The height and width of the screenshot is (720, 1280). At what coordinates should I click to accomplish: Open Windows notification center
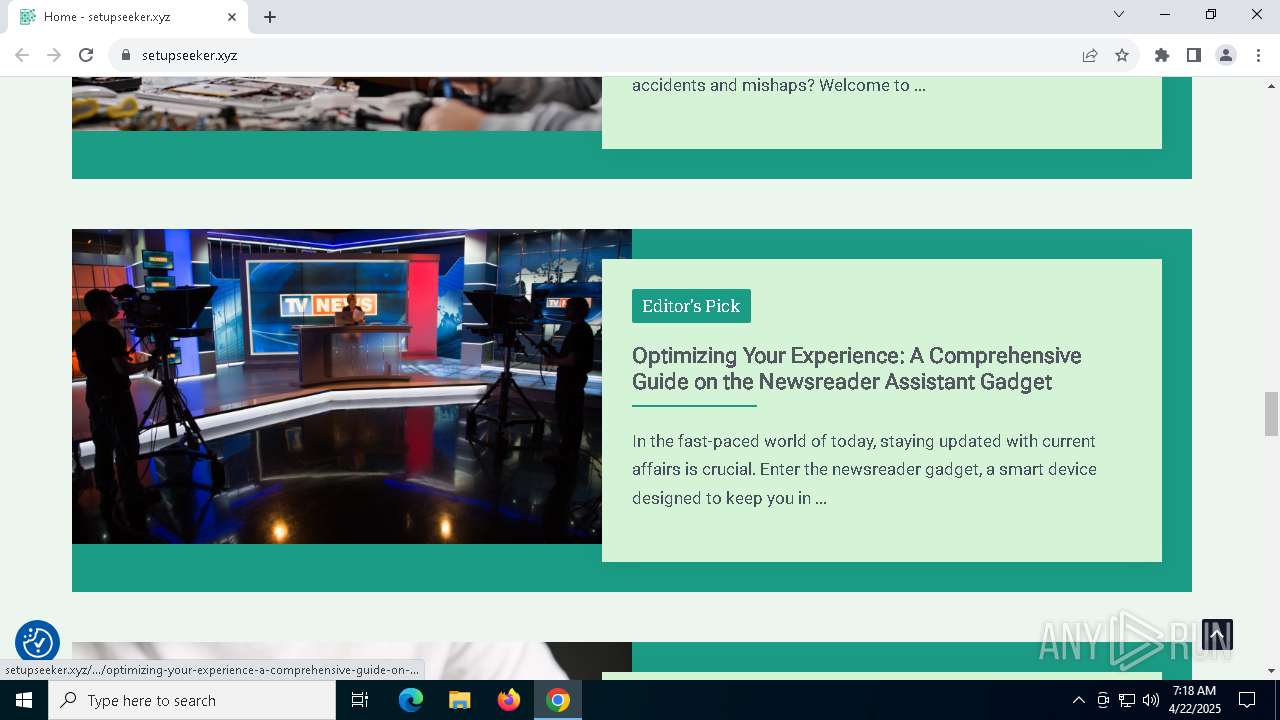[1247, 700]
